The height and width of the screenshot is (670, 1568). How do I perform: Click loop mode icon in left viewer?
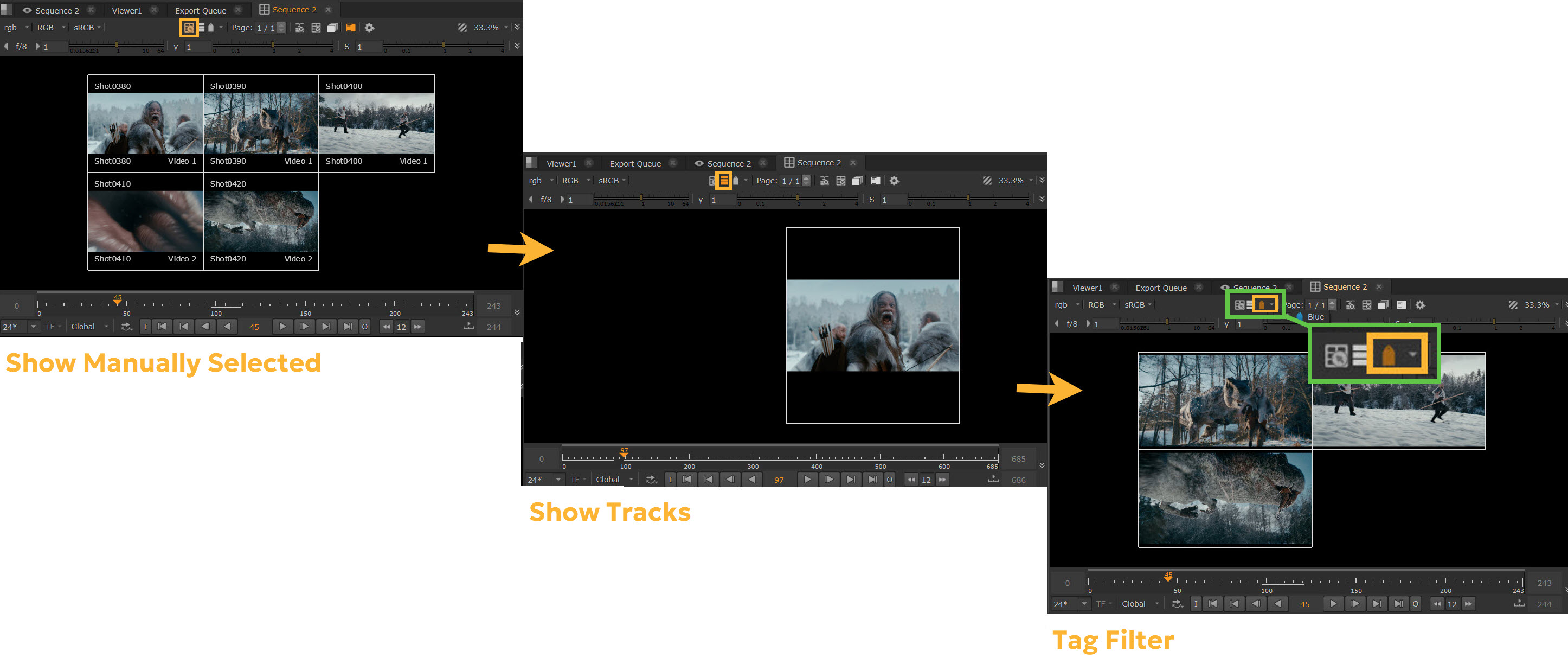[x=127, y=327]
